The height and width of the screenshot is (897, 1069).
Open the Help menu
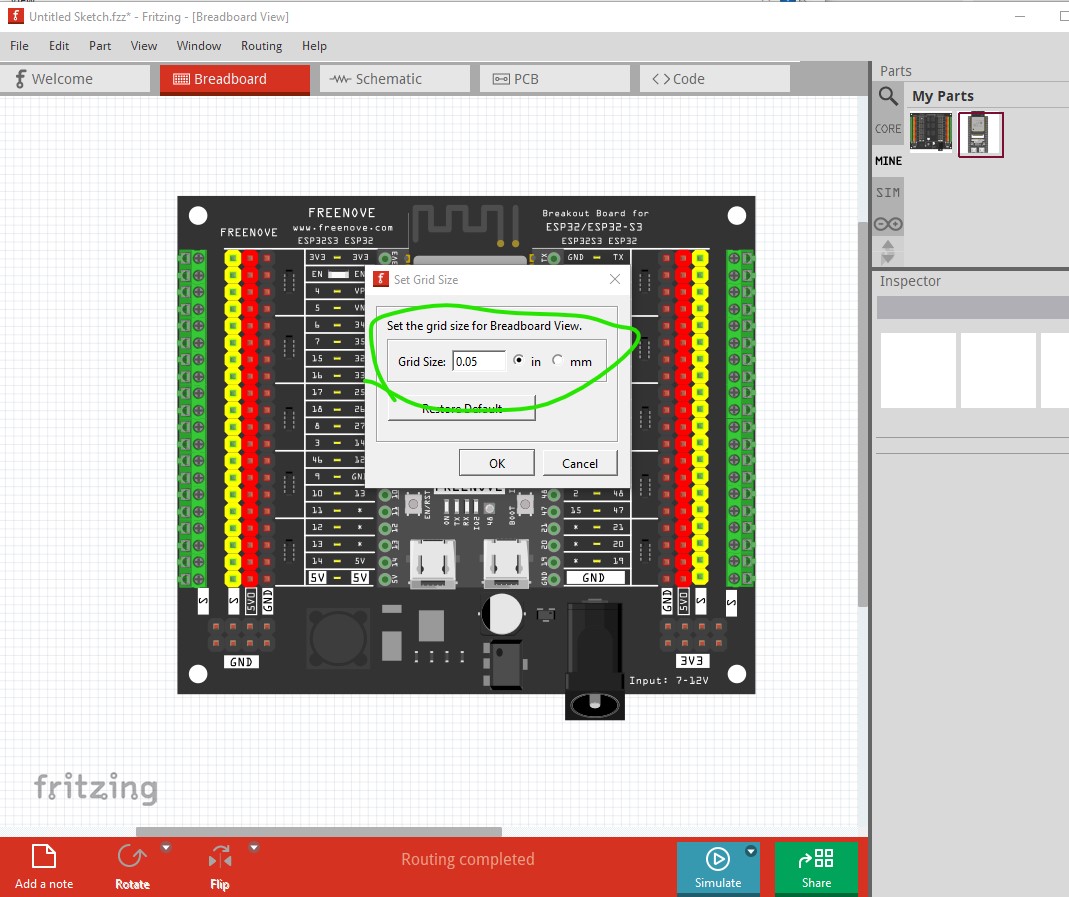[314, 46]
